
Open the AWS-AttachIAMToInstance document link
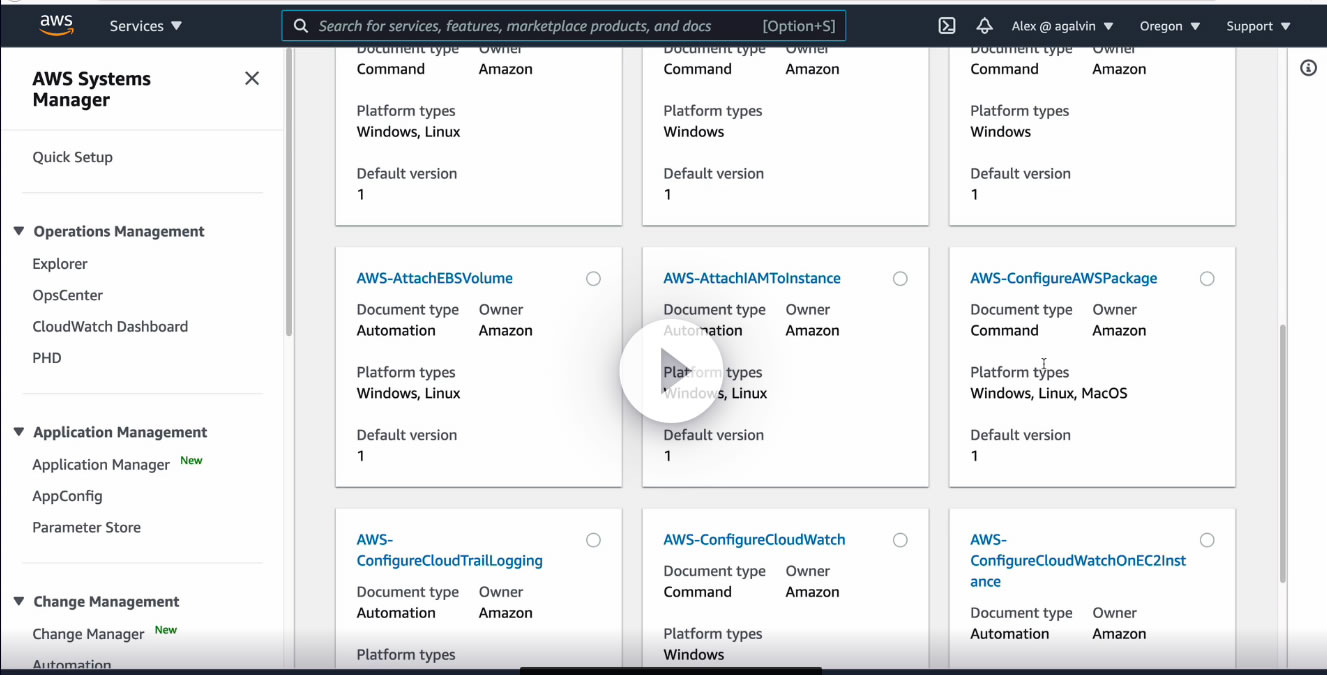pyautogui.click(x=752, y=278)
